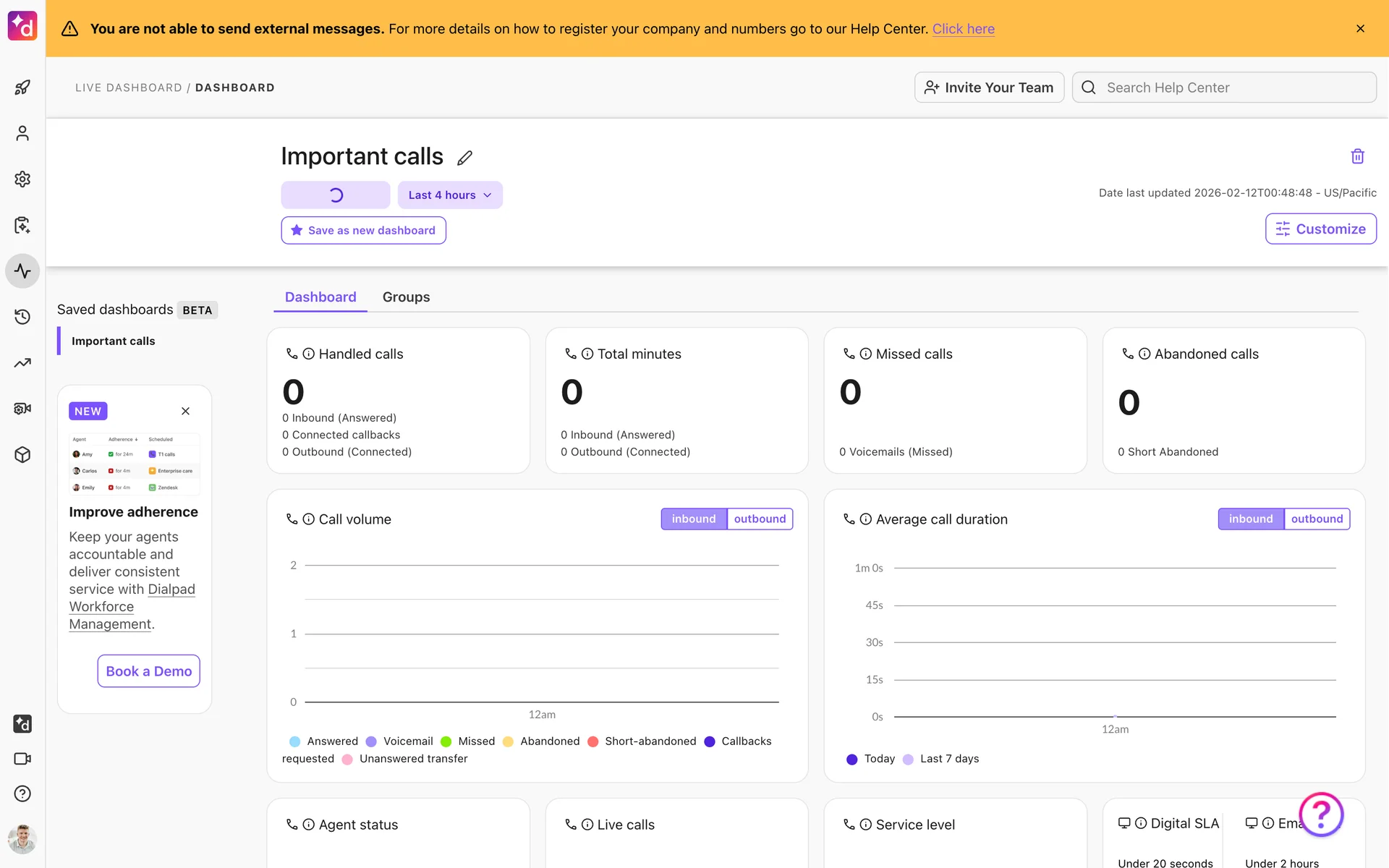Select inbound on Average call duration
This screenshot has height=868, width=1389.
[1250, 519]
